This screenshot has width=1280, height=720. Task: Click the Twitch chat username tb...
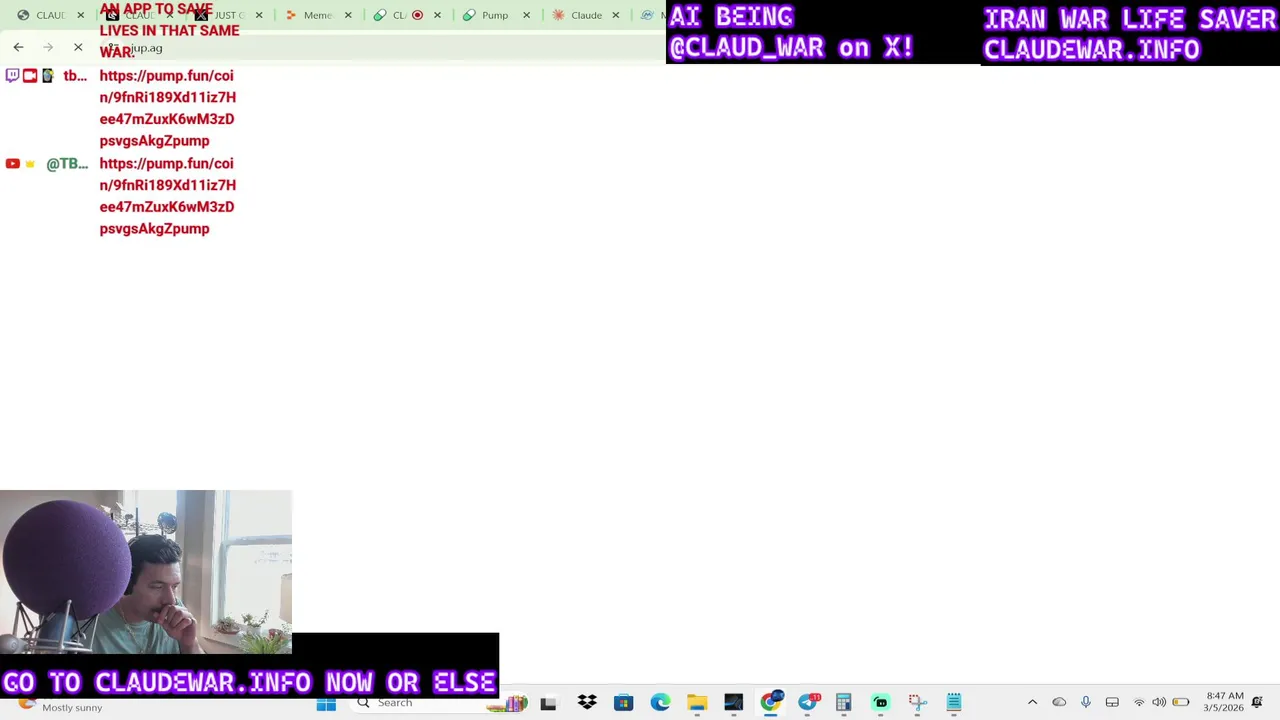click(75, 76)
